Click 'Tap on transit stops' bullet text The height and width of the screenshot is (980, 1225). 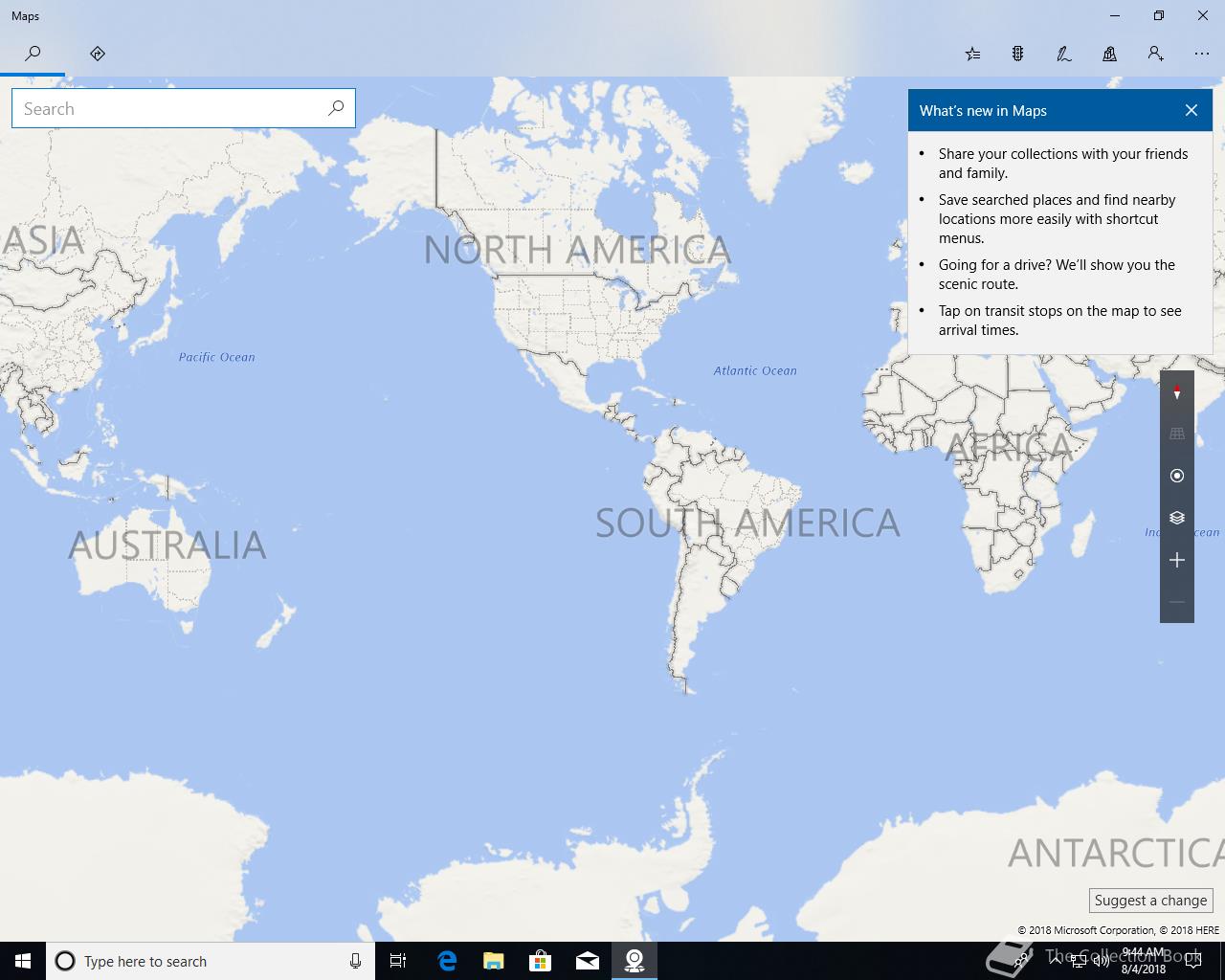click(1060, 321)
